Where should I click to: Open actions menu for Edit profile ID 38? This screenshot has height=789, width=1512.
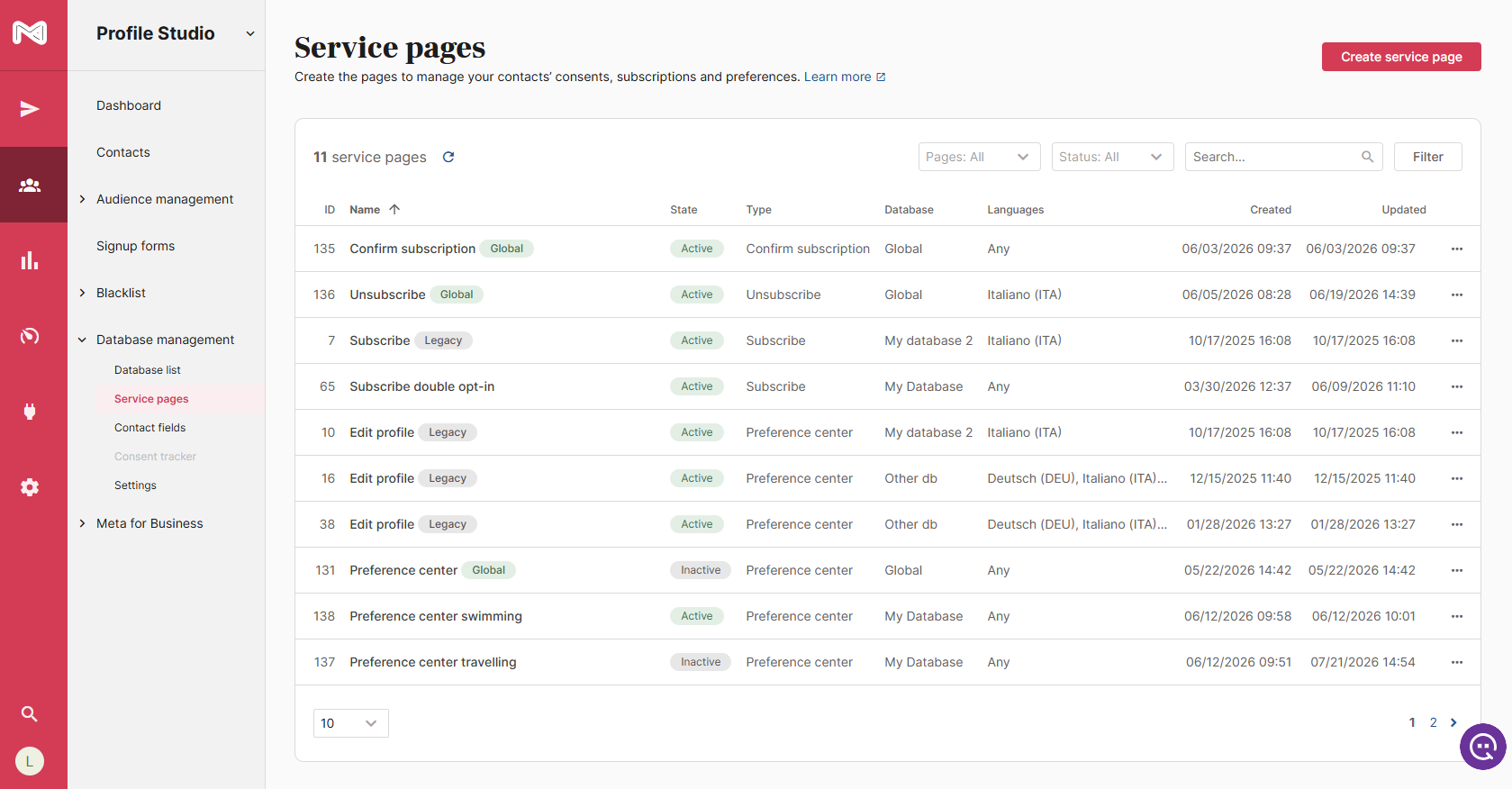pyautogui.click(x=1457, y=524)
